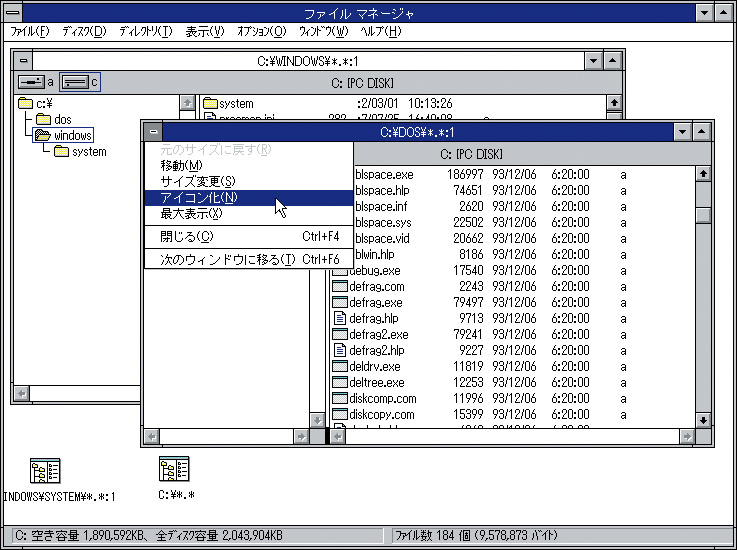Open File Manager application control menu box
The image size is (737, 550).
13,13
